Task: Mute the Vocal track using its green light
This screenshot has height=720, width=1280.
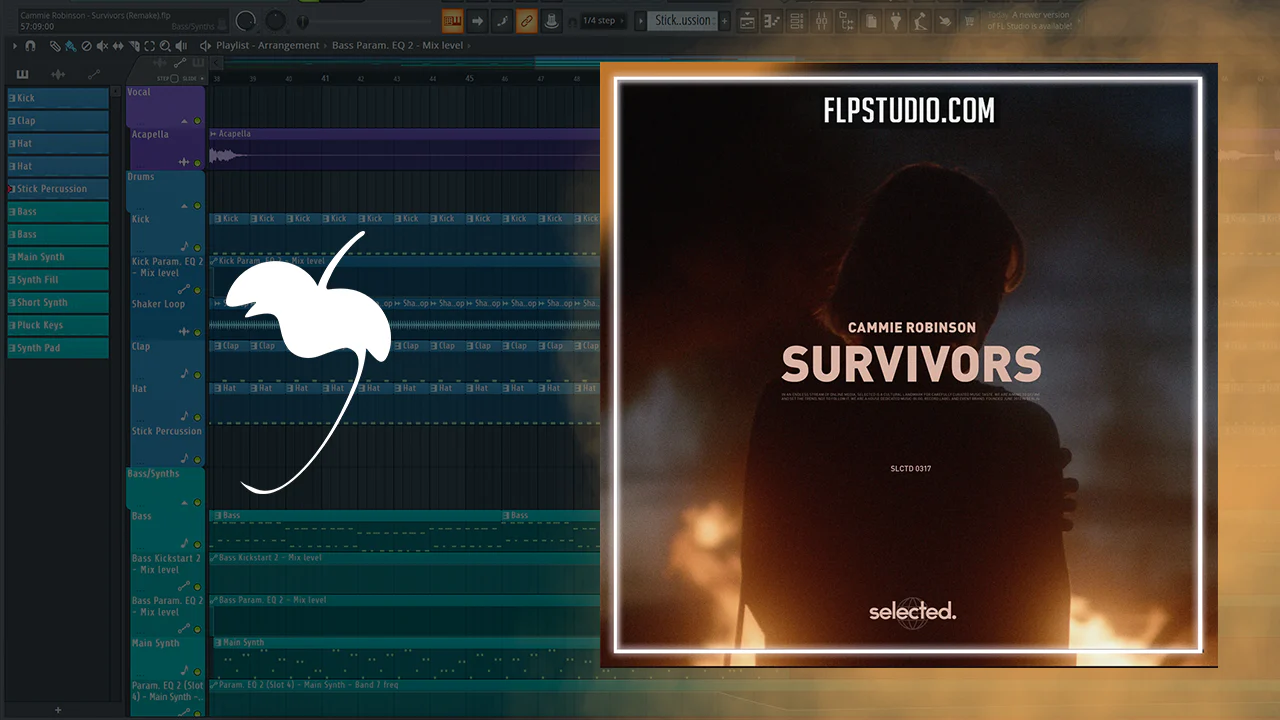Action: click(197, 121)
